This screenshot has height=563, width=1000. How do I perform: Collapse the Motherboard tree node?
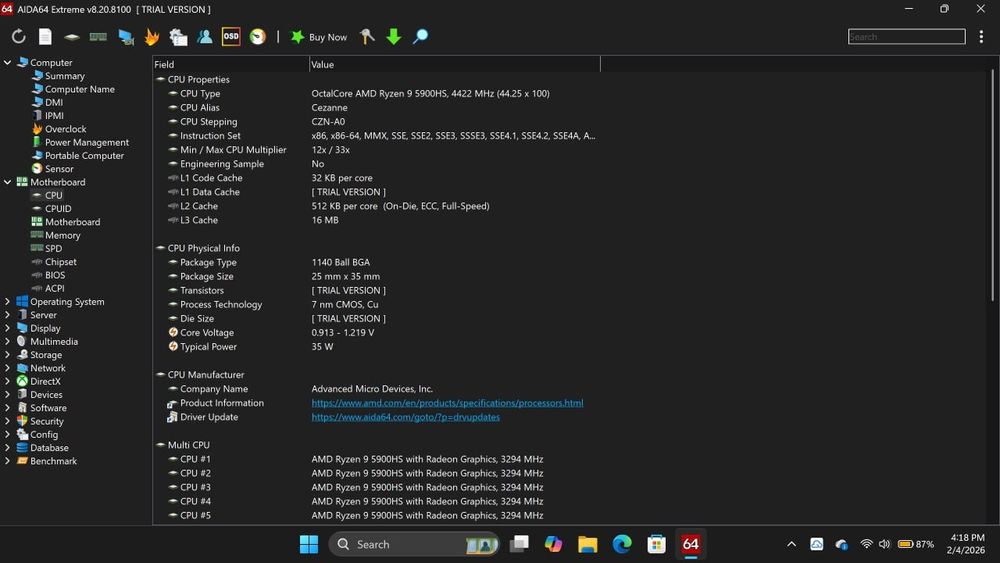[x=8, y=182]
